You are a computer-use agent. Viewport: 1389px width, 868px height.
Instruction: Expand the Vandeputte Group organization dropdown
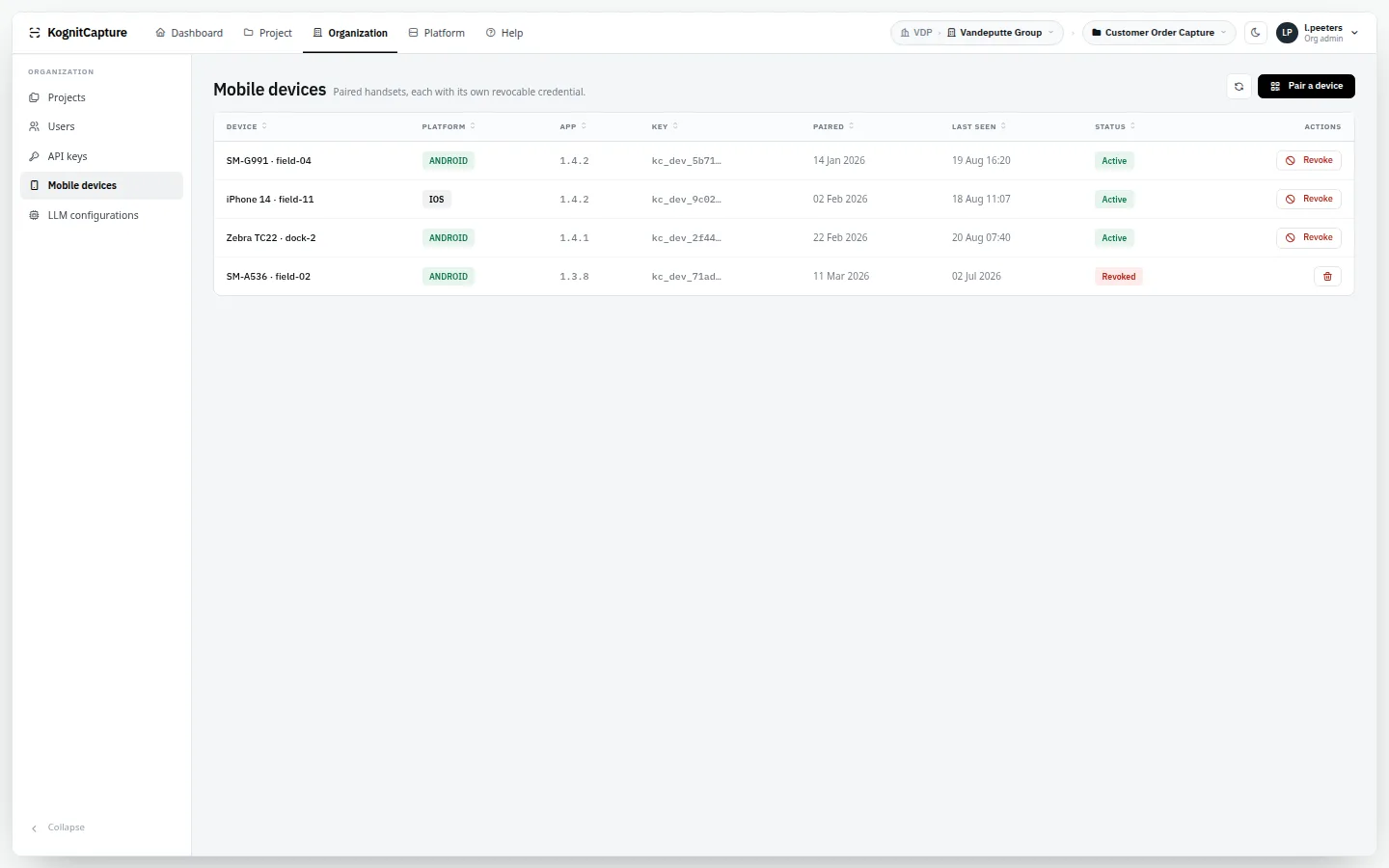[1000, 33]
